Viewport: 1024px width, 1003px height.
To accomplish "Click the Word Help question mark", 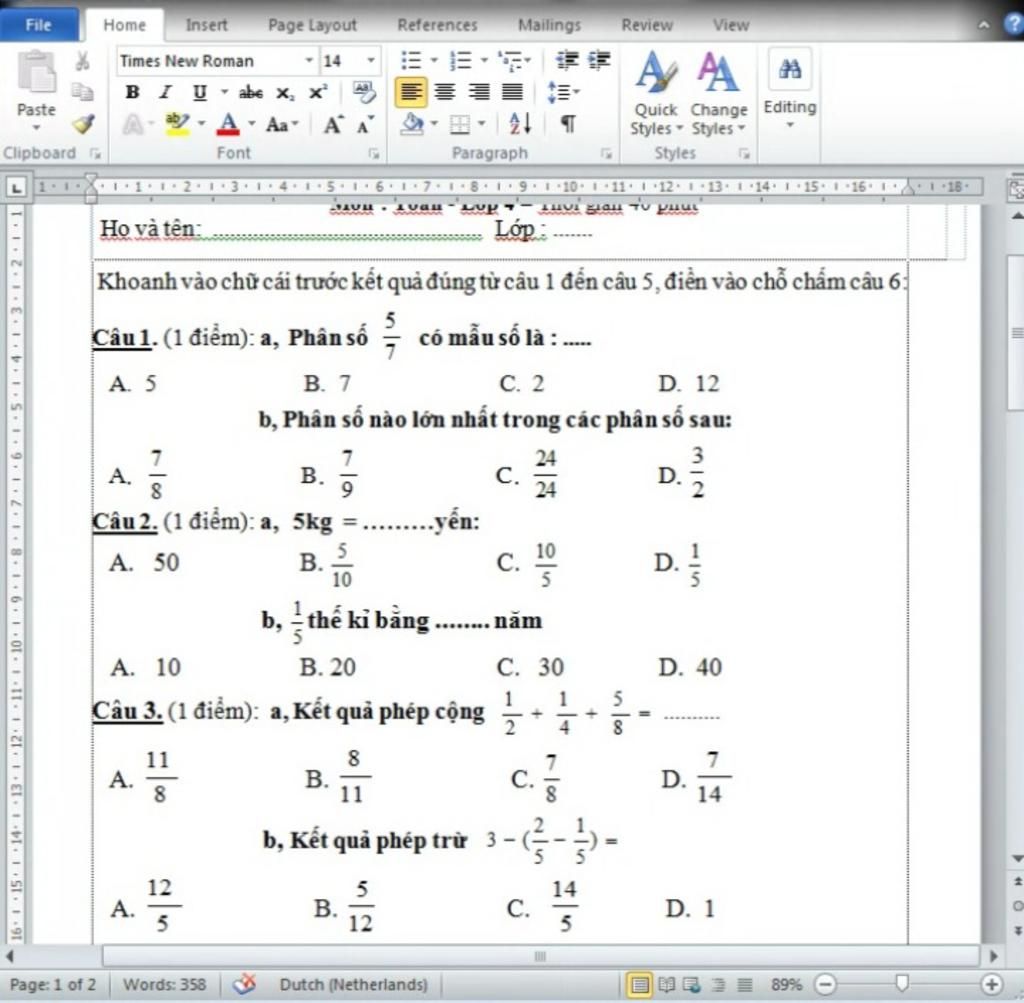I will pyautogui.click(x=1014, y=24).
